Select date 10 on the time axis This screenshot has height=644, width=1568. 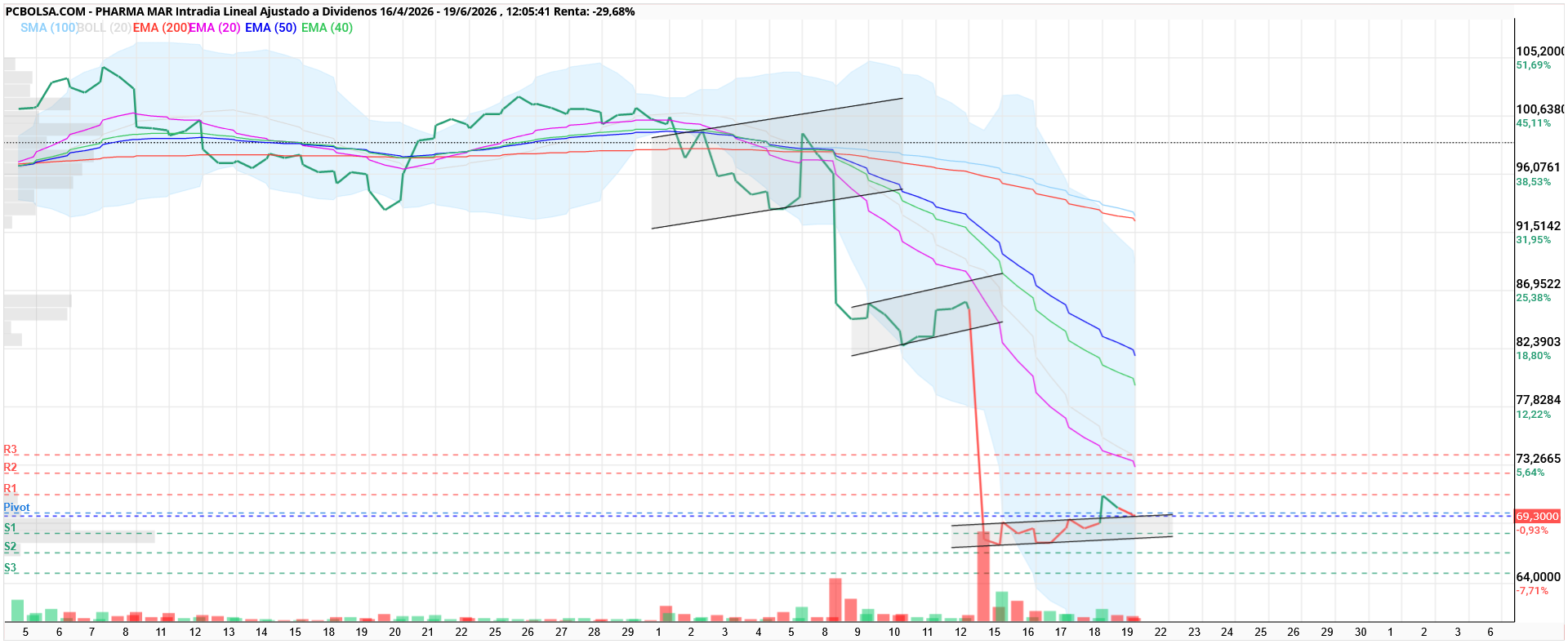pyautogui.click(x=894, y=632)
